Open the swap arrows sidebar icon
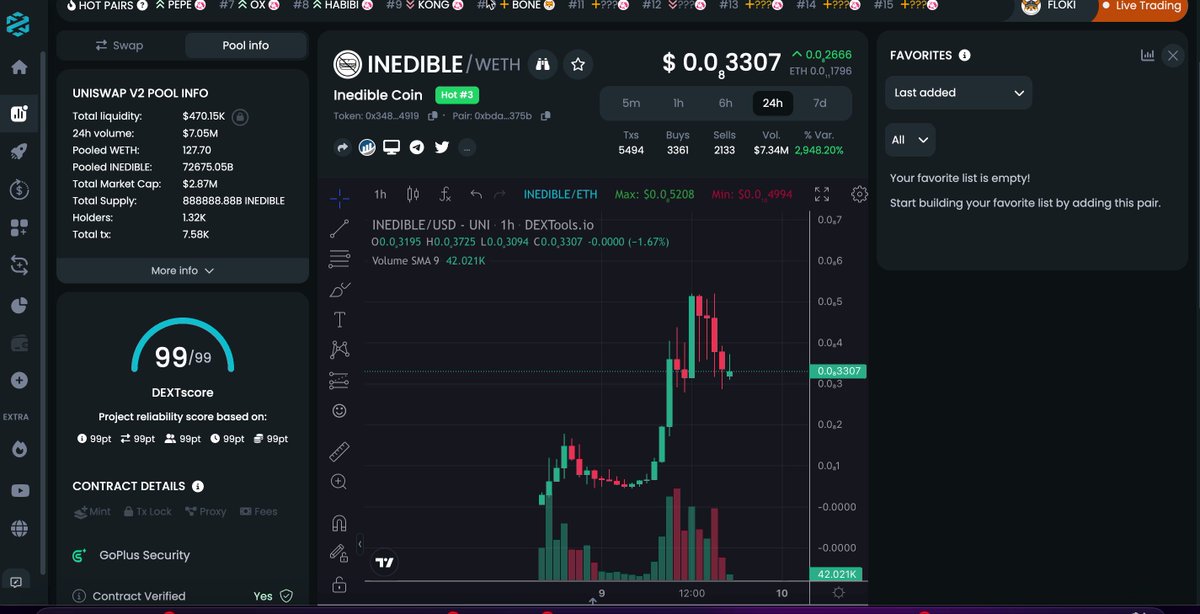The width and height of the screenshot is (1200, 614). (x=19, y=266)
